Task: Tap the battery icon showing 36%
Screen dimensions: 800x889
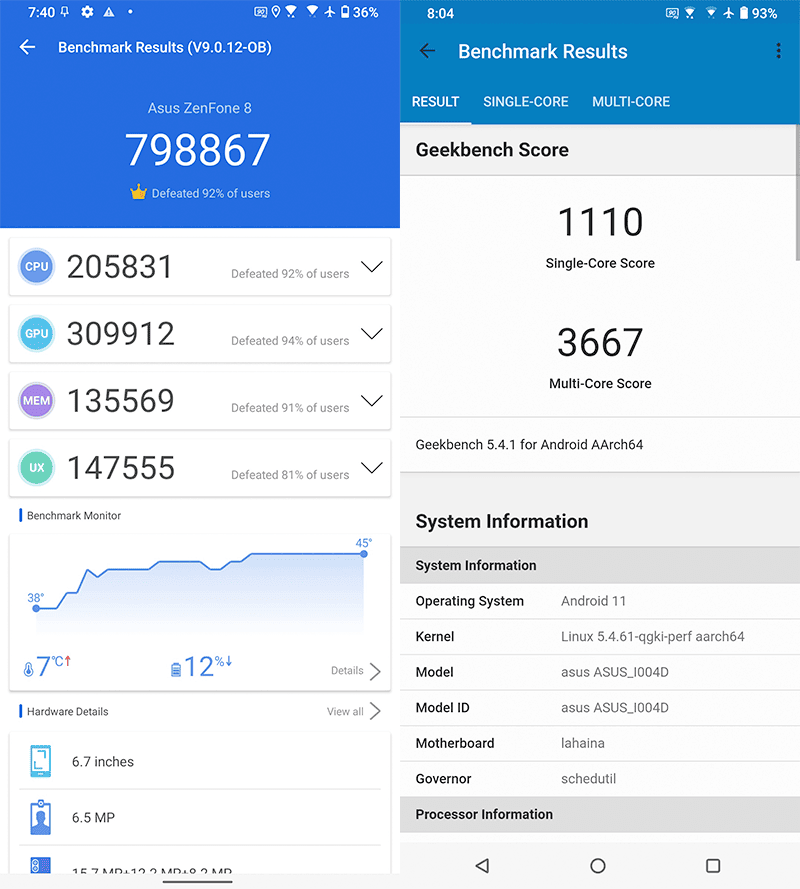Action: point(345,12)
